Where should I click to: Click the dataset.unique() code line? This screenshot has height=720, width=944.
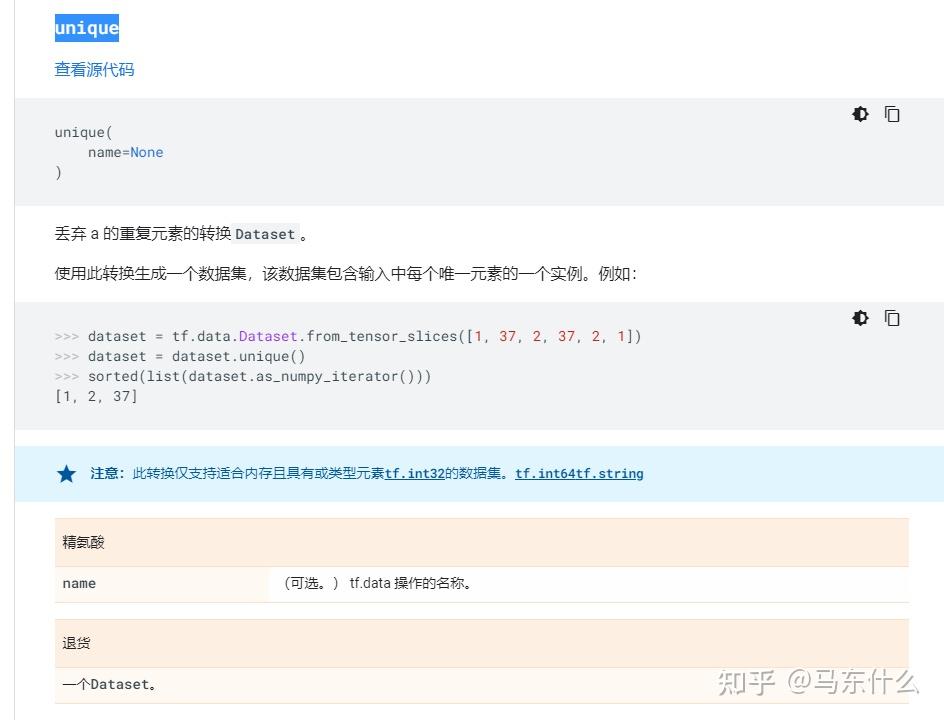click(196, 357)
